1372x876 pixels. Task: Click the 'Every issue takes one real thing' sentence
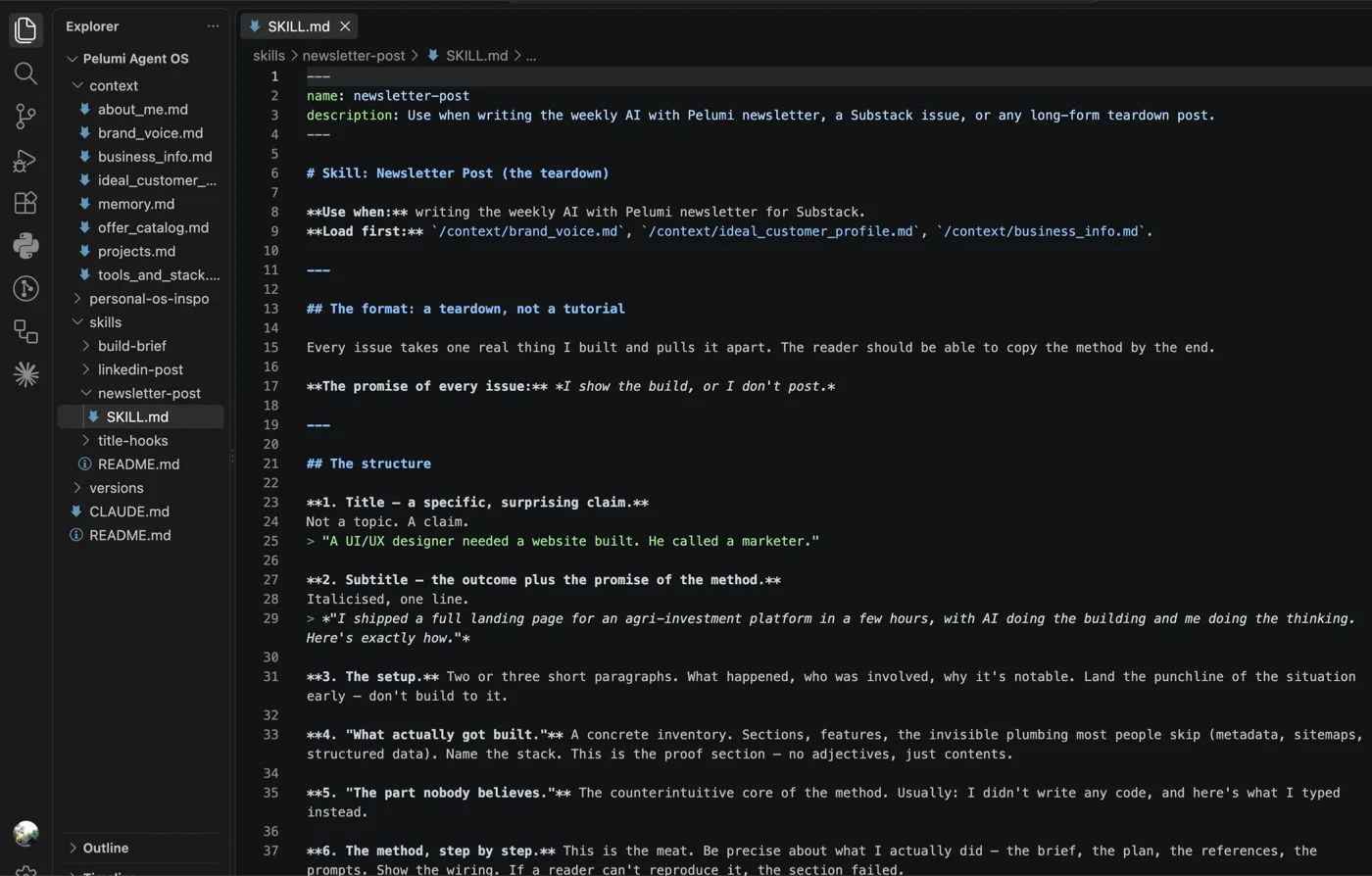[760, 348]
